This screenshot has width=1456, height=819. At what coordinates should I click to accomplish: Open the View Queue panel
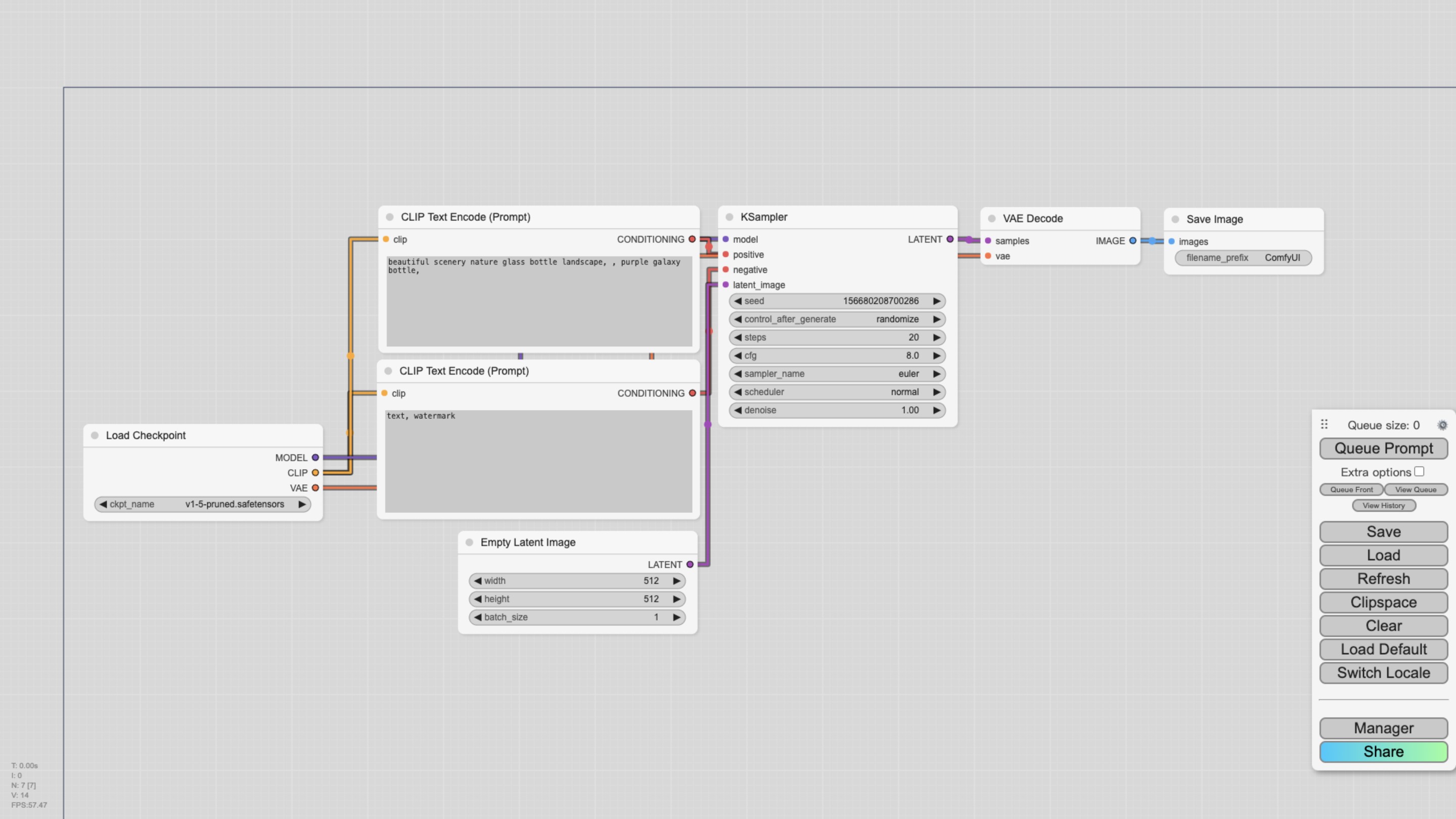click(1414, 489)
